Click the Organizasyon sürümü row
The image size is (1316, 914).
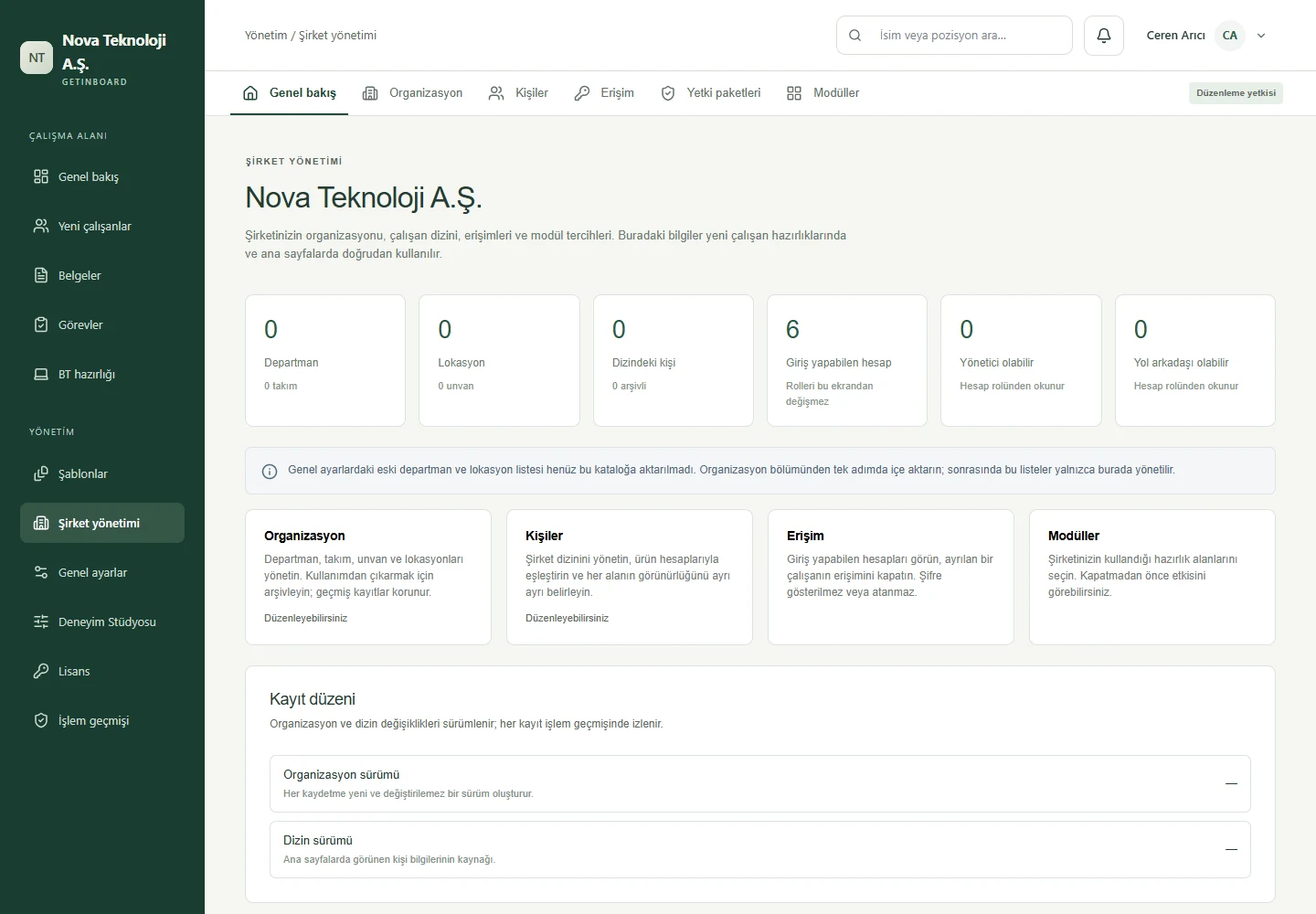tap(760, 783)
